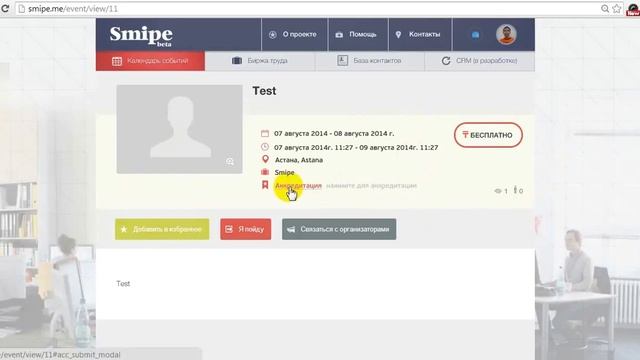This screenshot has height=360, width=640.
Task: Click the event placeholder image thumbnail
Action: (x=179, y=129)
